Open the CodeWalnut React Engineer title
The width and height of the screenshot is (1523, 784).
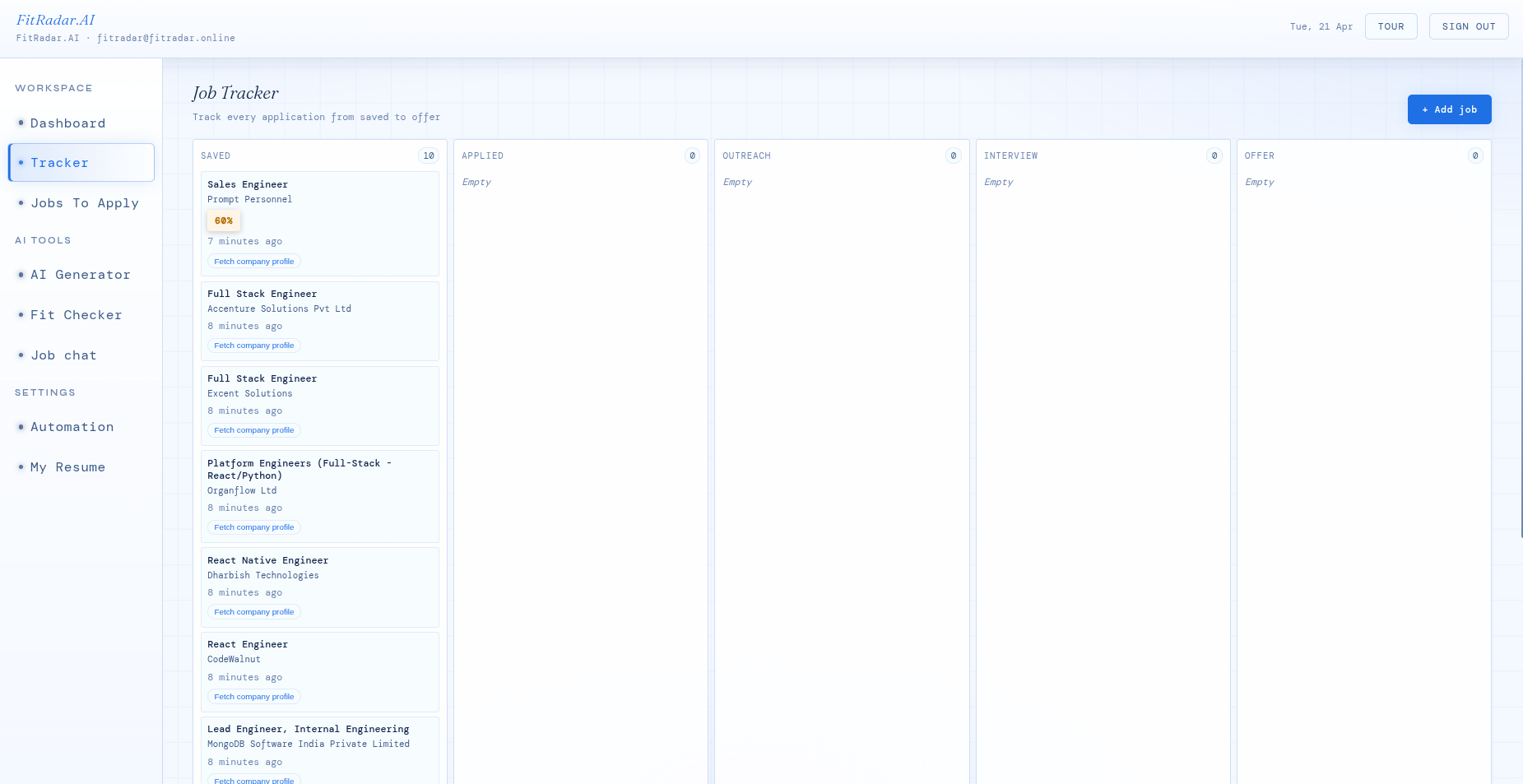tap(248, 644)
